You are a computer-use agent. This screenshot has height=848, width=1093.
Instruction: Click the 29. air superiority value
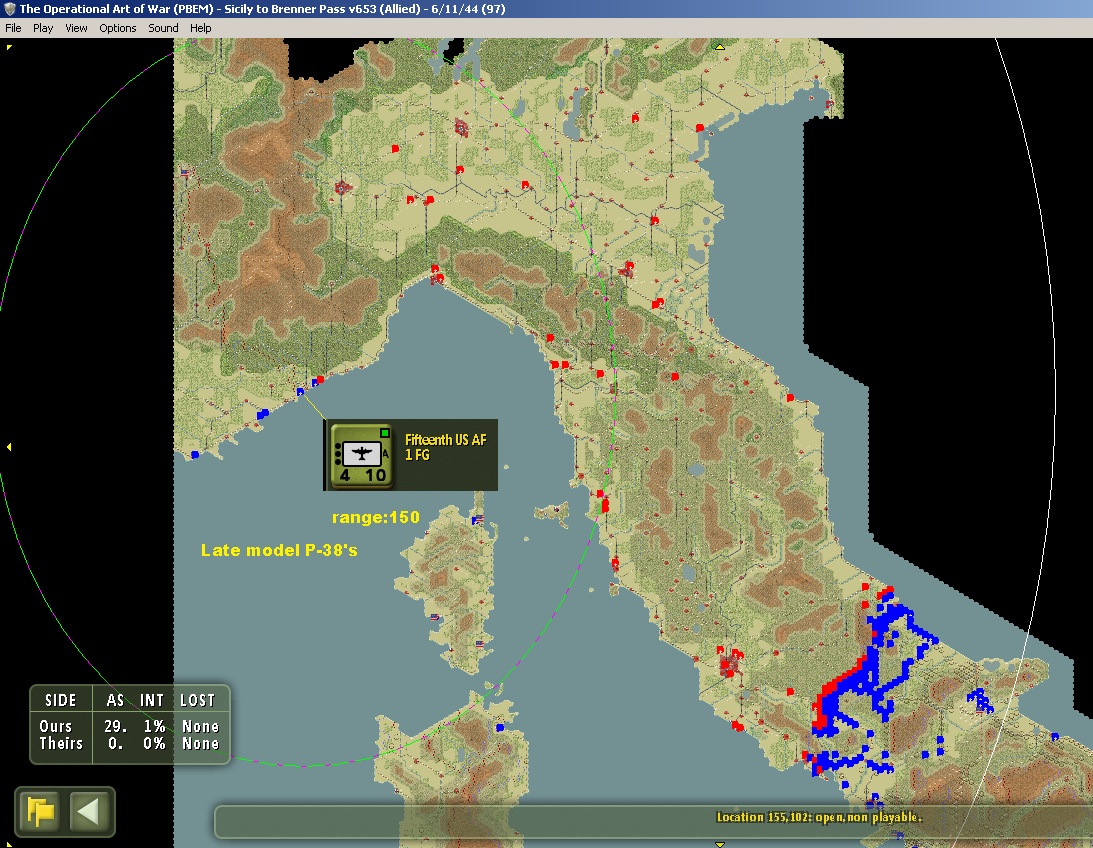(116, 726)
